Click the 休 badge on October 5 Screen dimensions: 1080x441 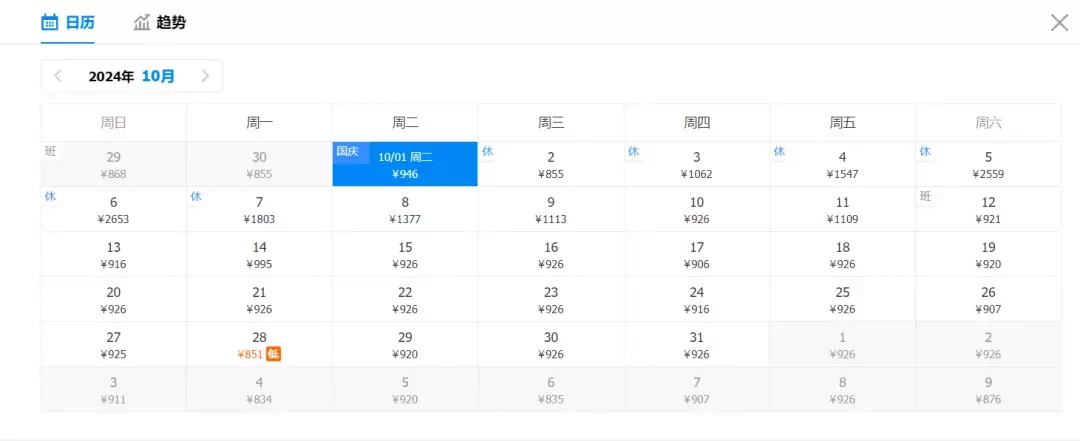tap(925, 151)
